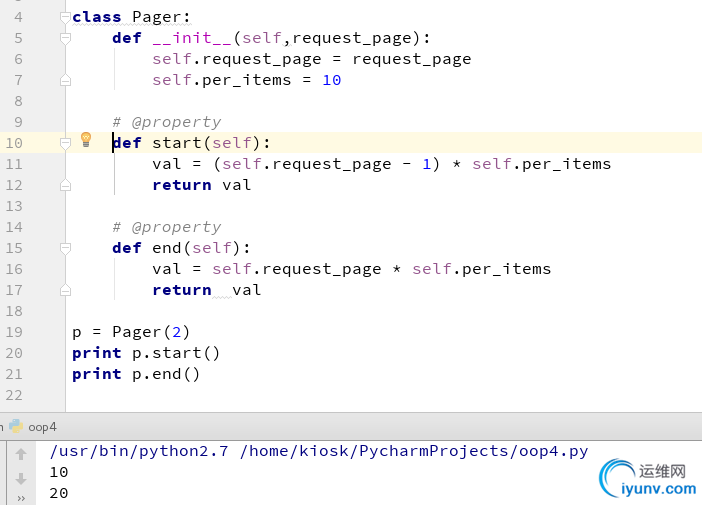Click the down arrow in run console
The width and height of the screenshot is (702, 505).
pyautogui.click(x=21, y=479)
